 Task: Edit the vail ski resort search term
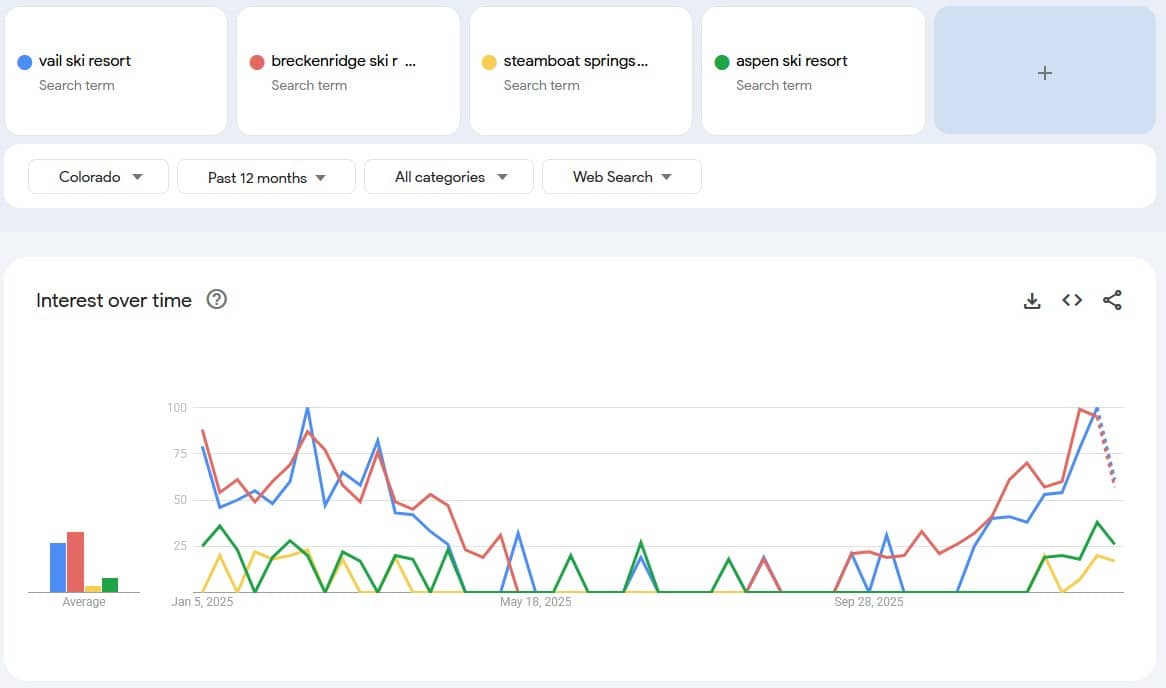[85, 61]
